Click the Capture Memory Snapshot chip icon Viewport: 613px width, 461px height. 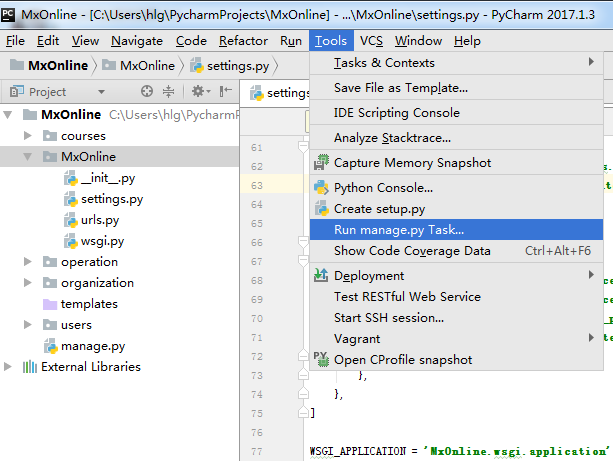tap(321, 162)
